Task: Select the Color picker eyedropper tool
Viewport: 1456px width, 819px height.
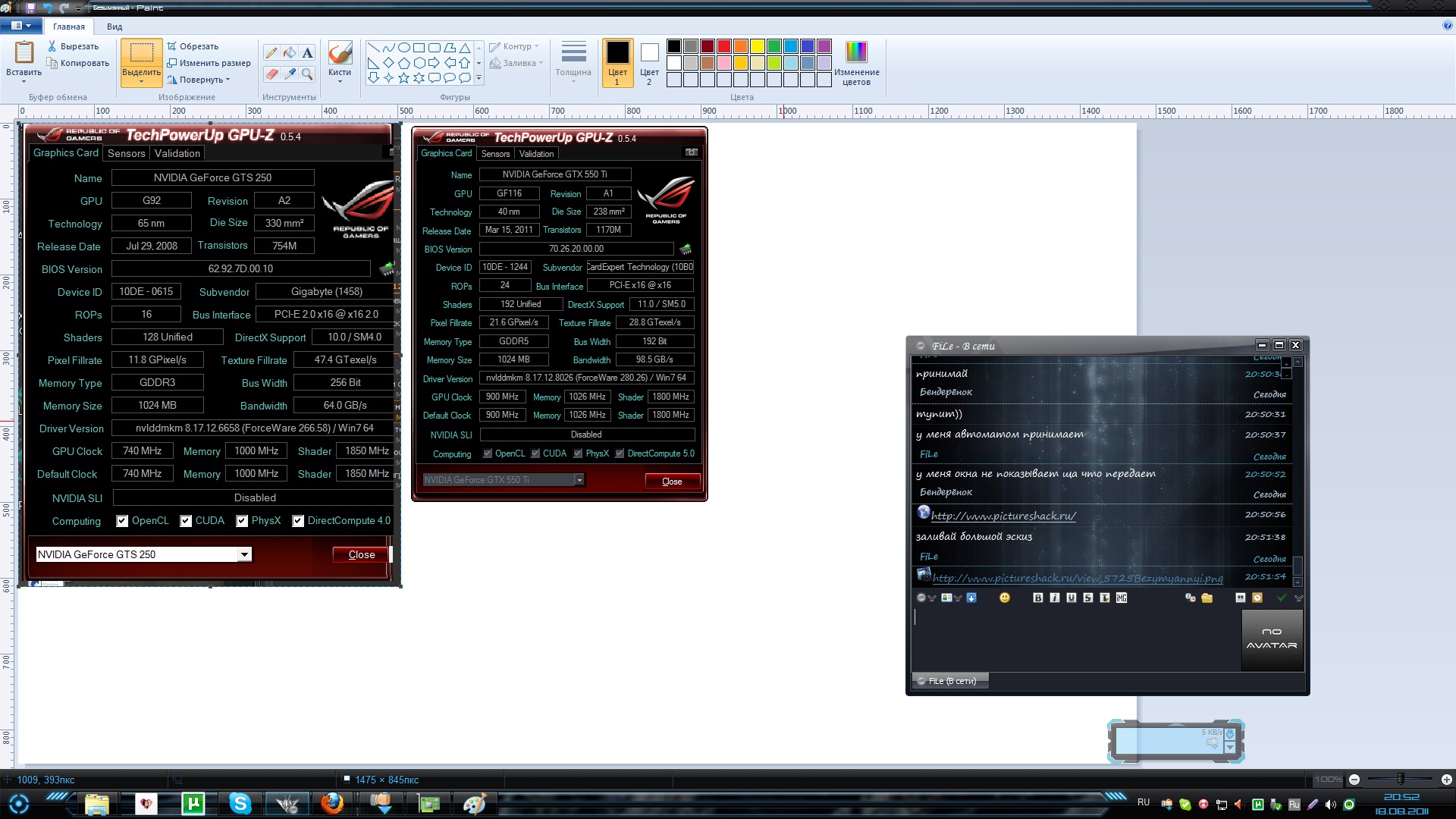Action: tap(290, 74)
